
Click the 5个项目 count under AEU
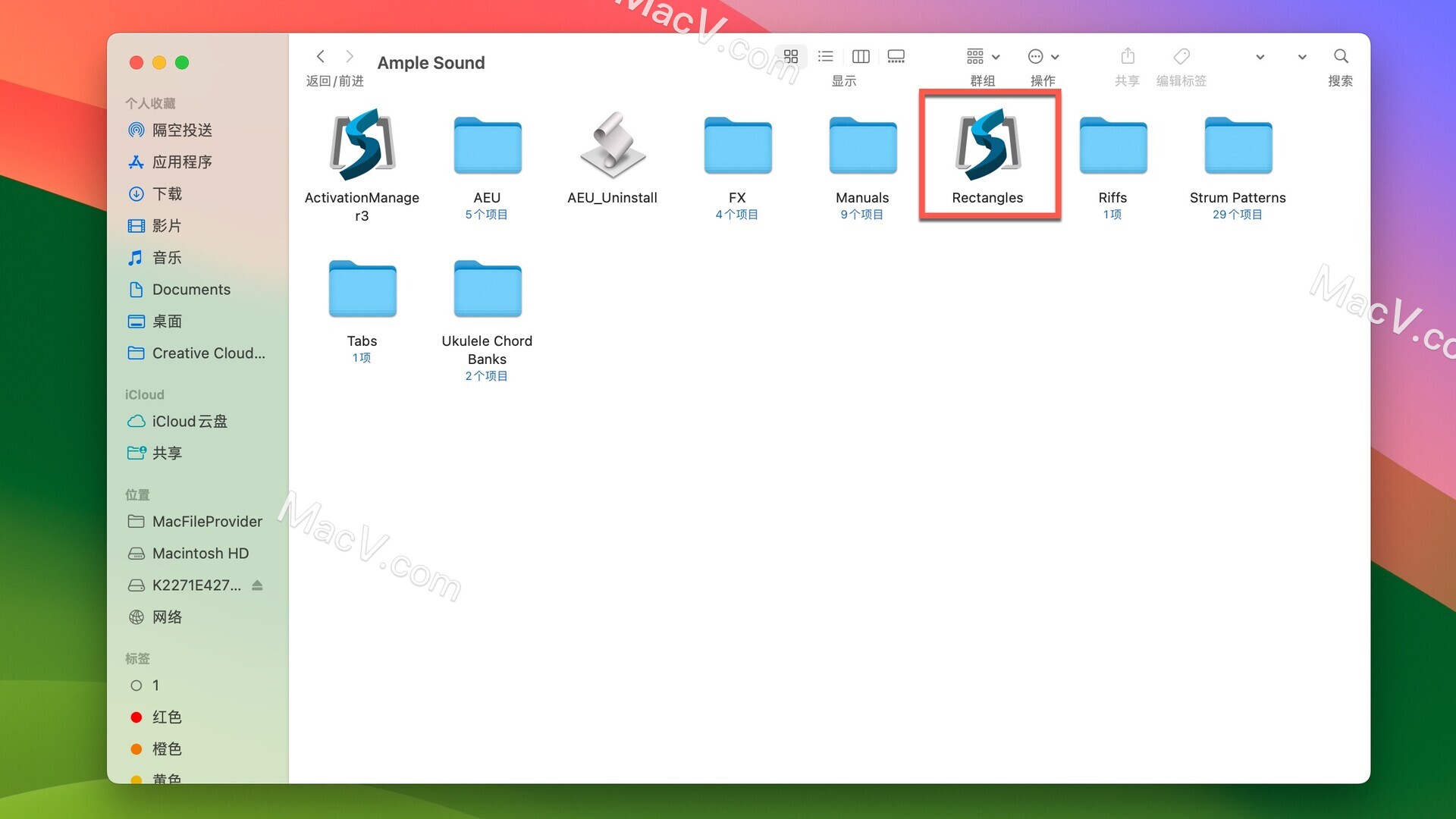tap(487, 215)
